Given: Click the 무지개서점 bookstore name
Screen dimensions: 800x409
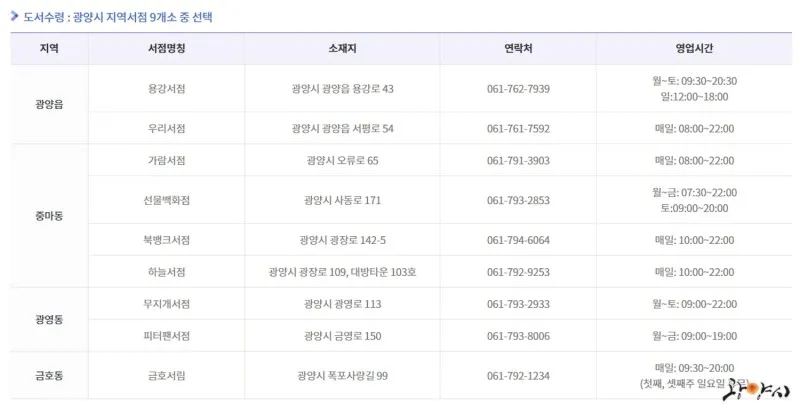Looking at the screenshot, I should (166, 304).
